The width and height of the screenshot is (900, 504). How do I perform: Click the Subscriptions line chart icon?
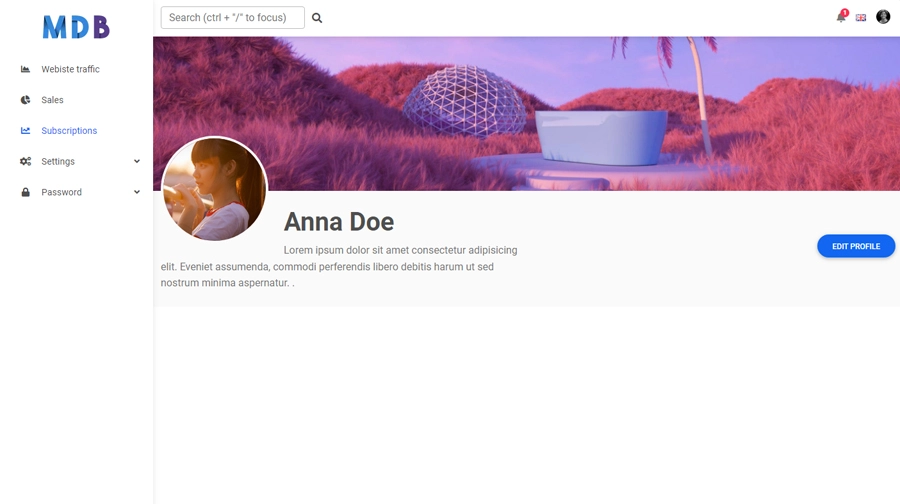(26, 131)
